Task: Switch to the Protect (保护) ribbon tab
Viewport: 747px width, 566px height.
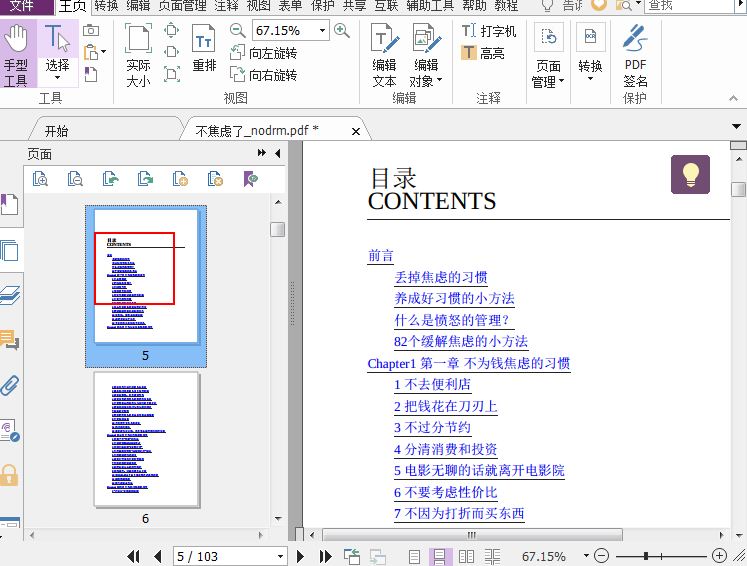Action: click(x=323, y=6)
